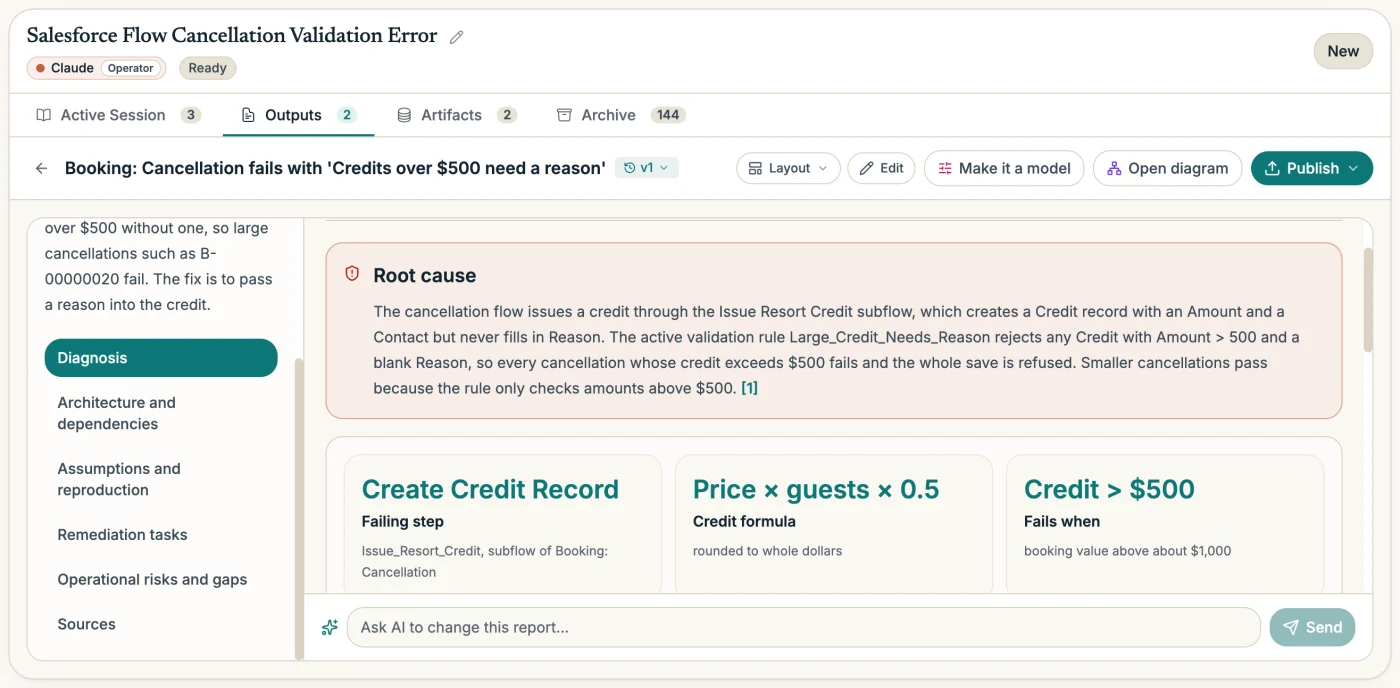Click 'booking value above about $1,000' text

[x=1127, y=551]
